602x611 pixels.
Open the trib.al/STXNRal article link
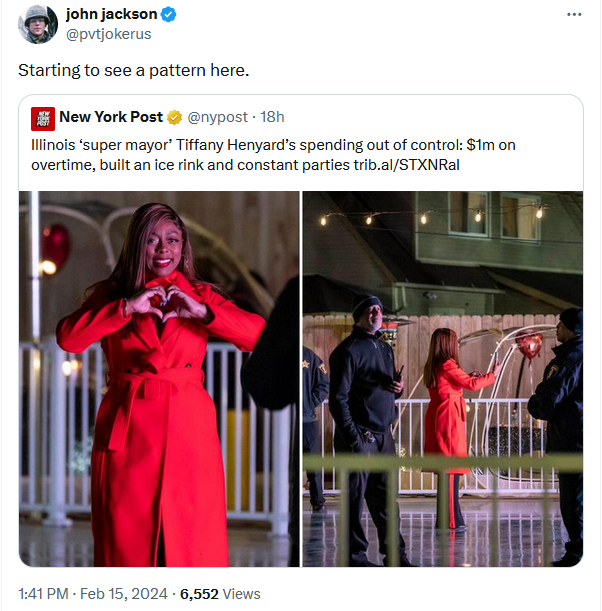406,165
